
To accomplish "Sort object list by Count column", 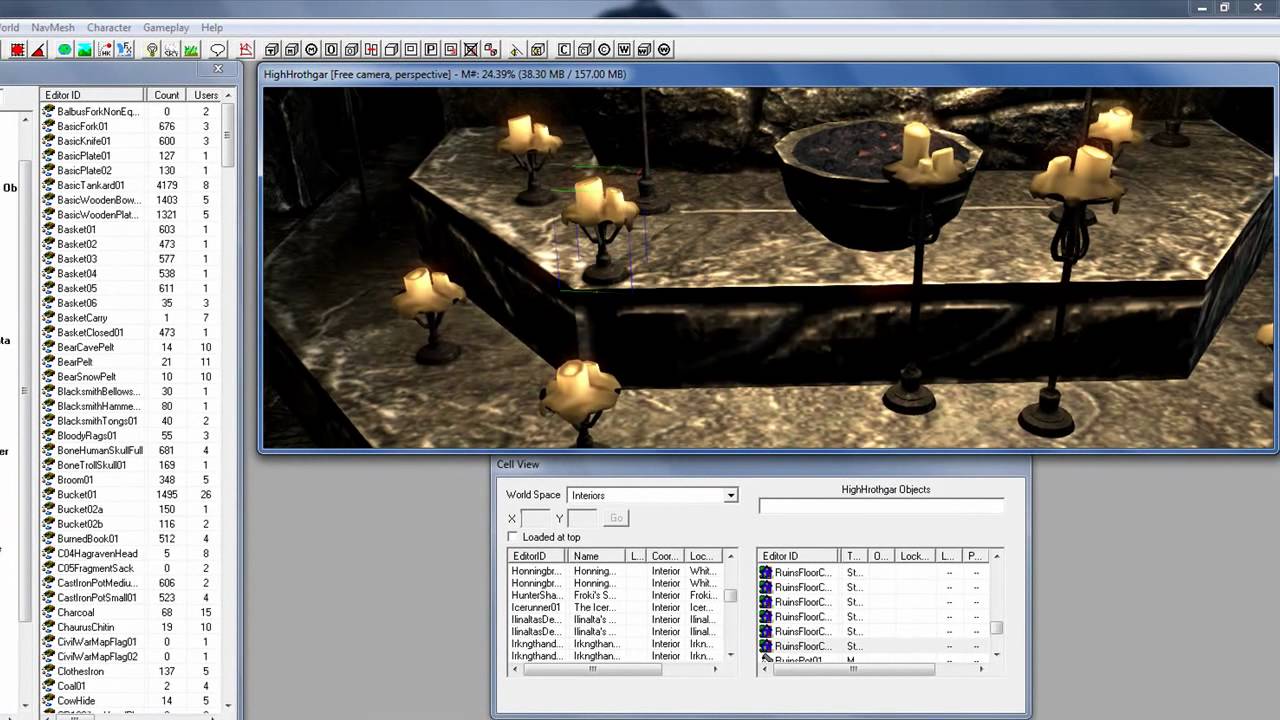I will click(x=166, y=95).
